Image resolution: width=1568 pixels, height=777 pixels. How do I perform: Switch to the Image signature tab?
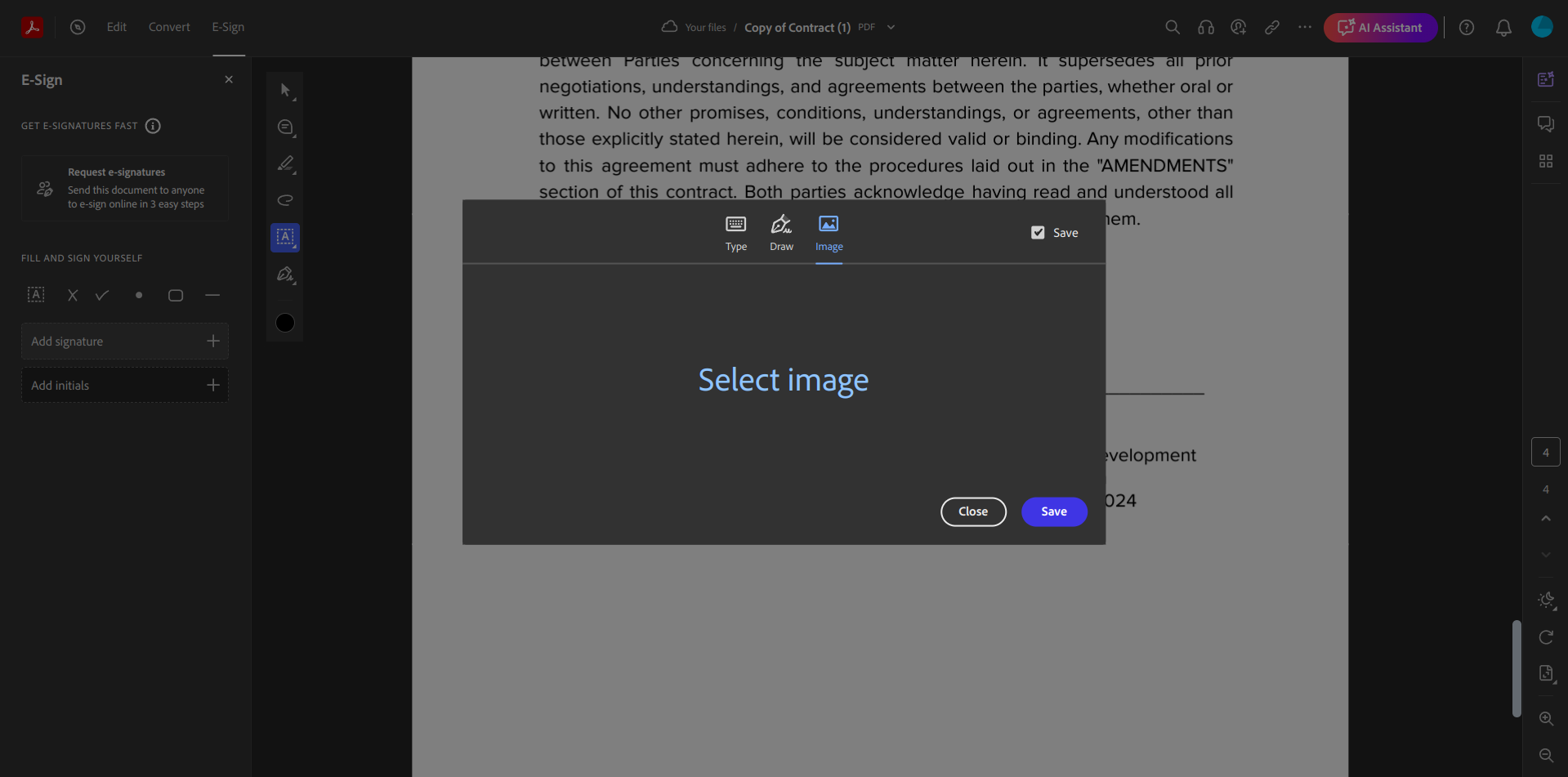click(829, 234)
